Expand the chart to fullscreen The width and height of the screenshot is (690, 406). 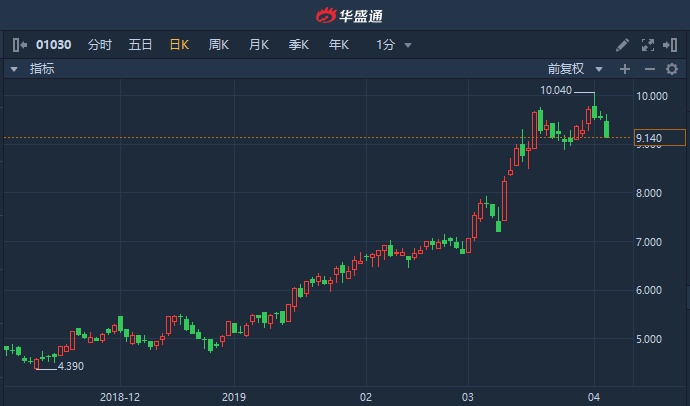647,45
